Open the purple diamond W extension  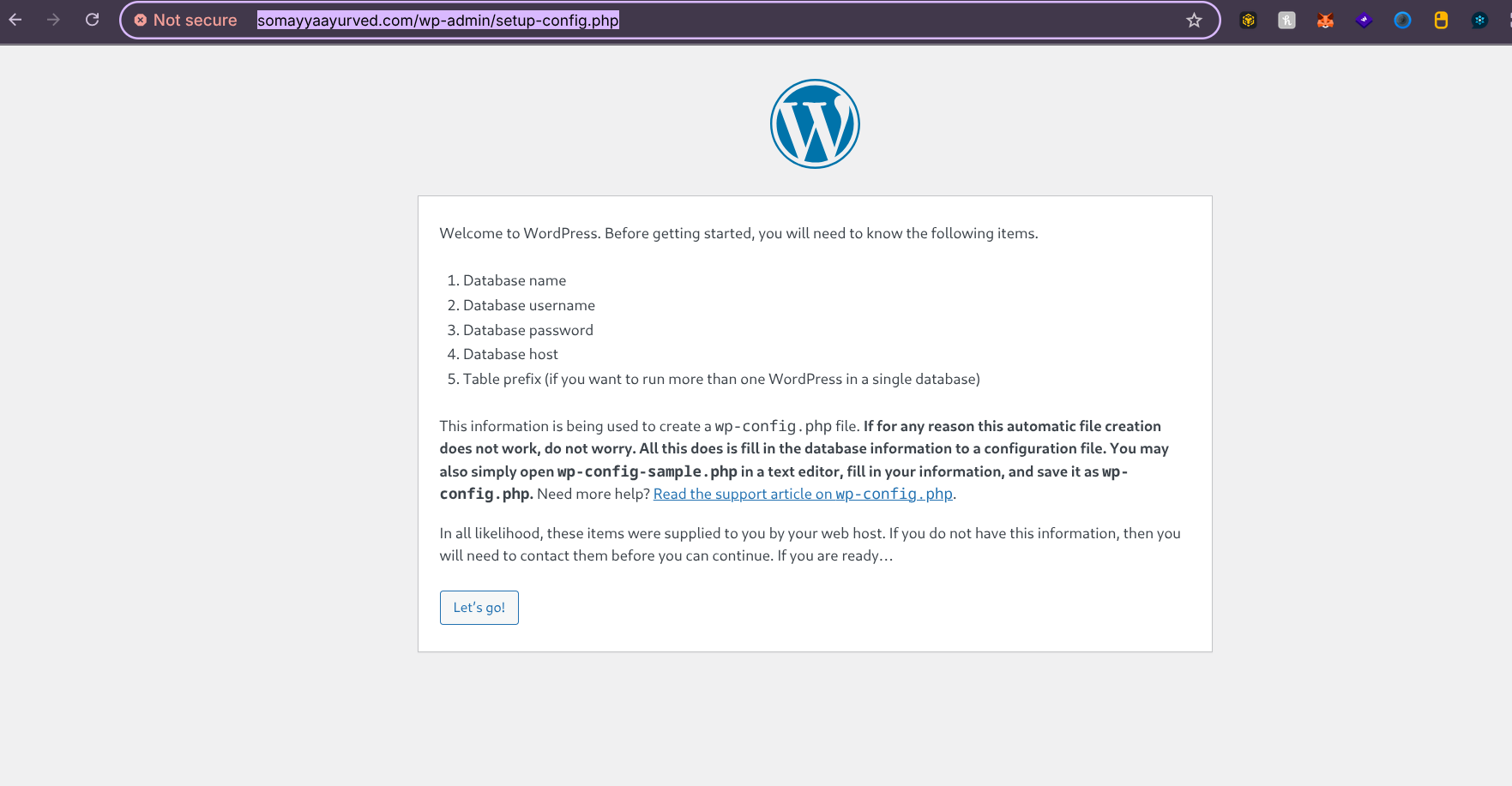point(1364,20)
